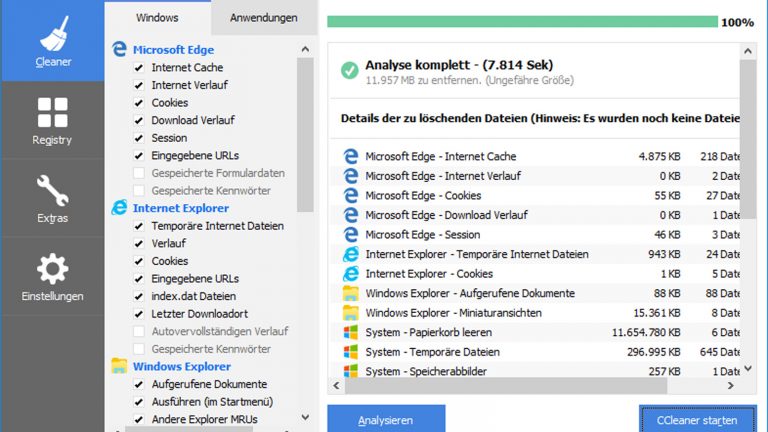Click results horizontal scroll right arrow
Image resolution: width=768 pixels, height=432 pixels.
(x=731, y=385)
